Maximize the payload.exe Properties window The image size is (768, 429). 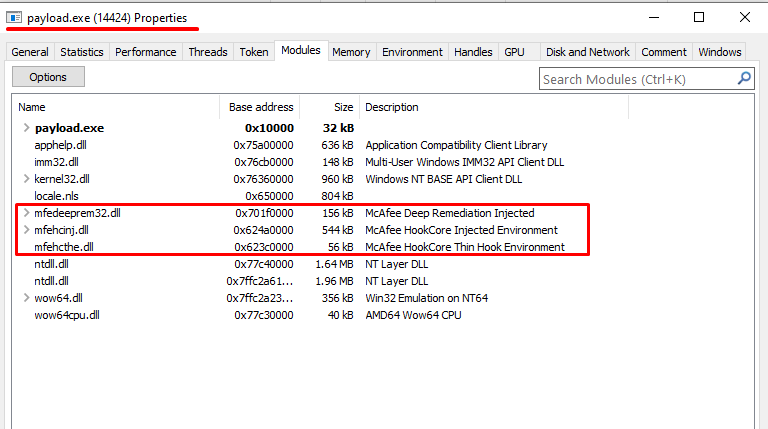[699, 18]
